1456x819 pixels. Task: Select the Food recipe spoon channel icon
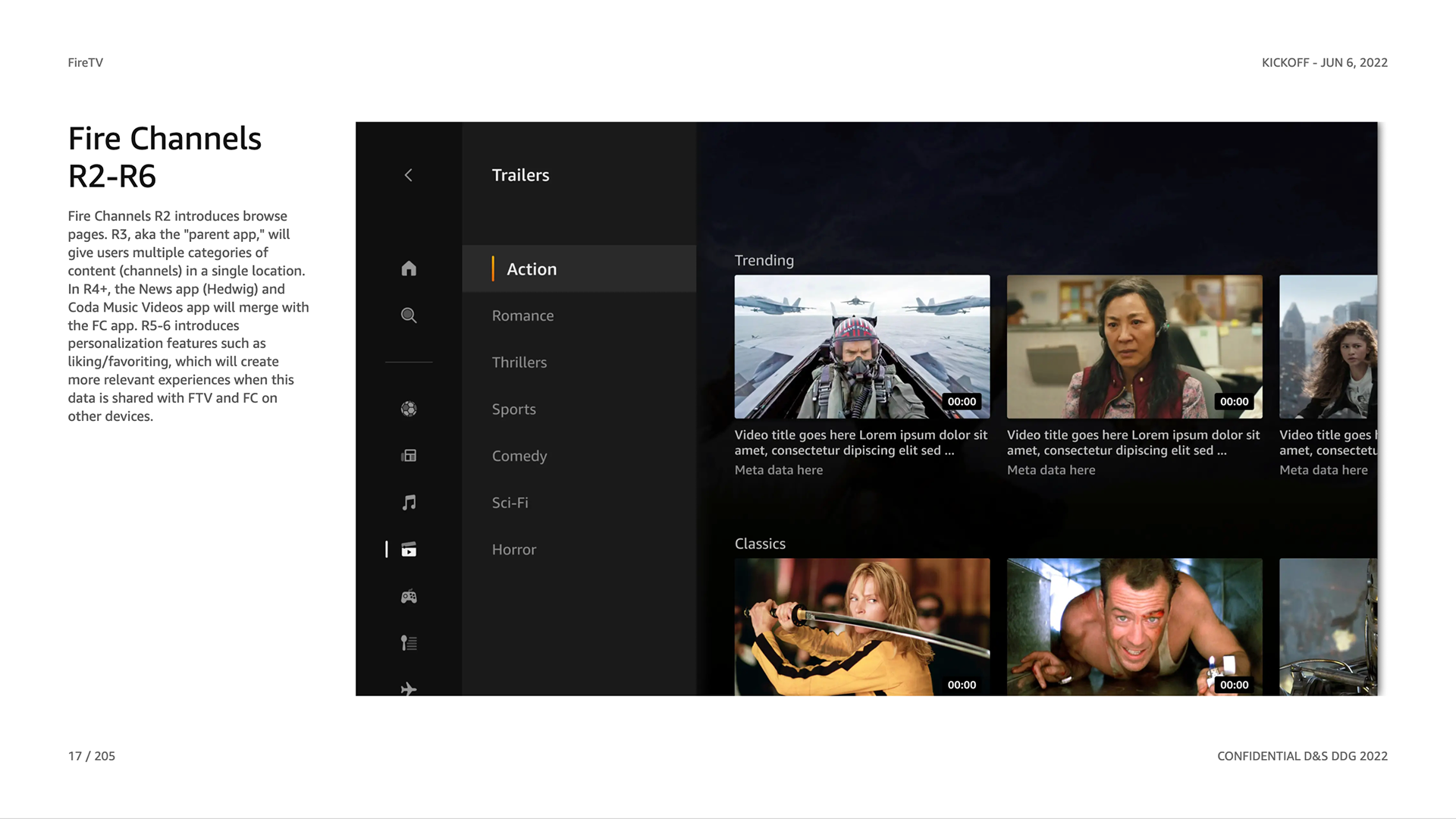tap(409, 643)
